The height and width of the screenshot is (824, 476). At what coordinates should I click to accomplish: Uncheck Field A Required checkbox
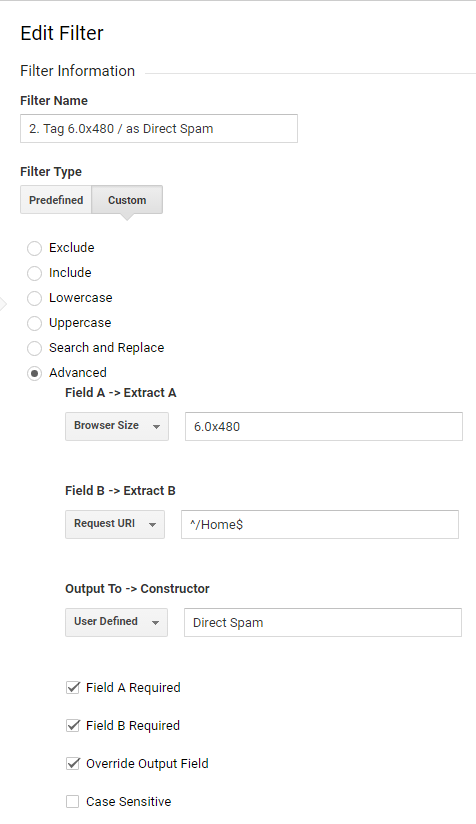(x=73, y=687)
